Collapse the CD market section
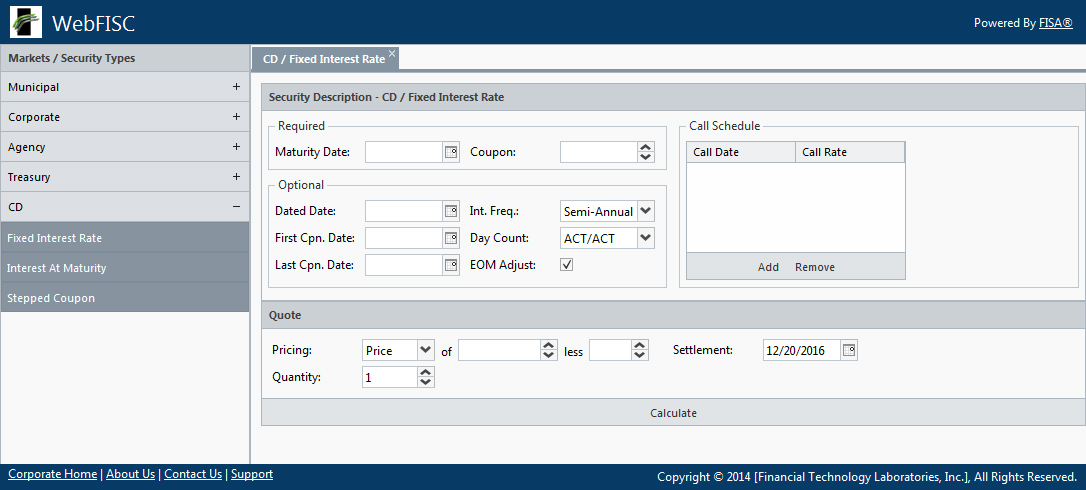The height and width of the screenshot is (490, 1086). tap(236, 207)
